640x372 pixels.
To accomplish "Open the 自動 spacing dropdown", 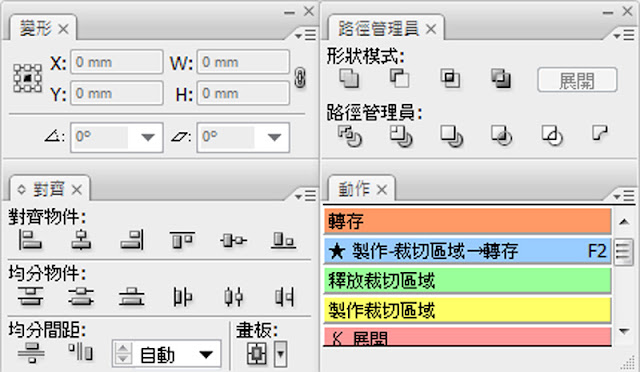I will [x=206, y=354].
